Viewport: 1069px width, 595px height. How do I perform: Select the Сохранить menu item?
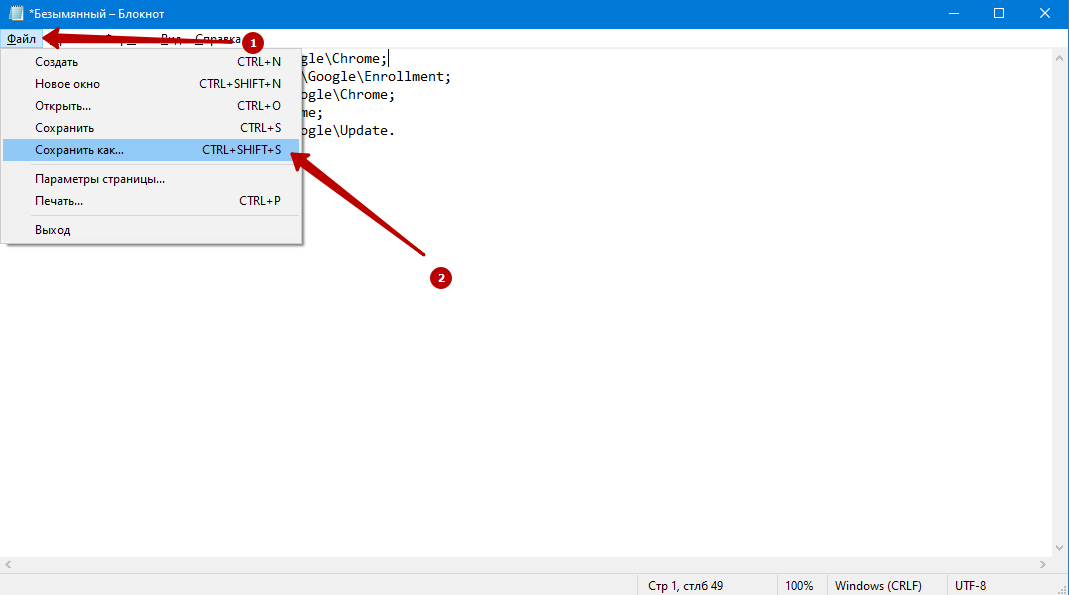tap(64, 128)
